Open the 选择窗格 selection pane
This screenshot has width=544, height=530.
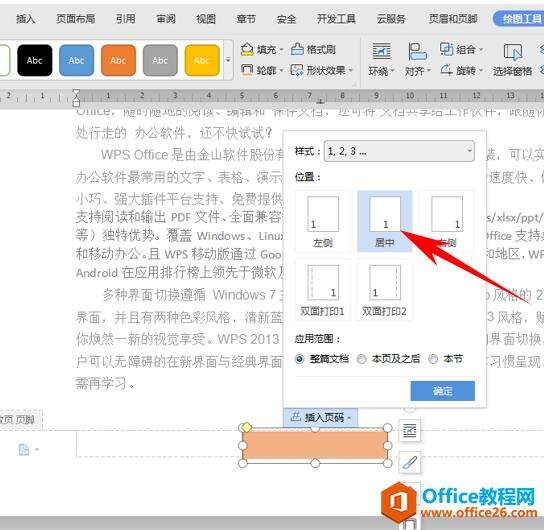point(513,60)
